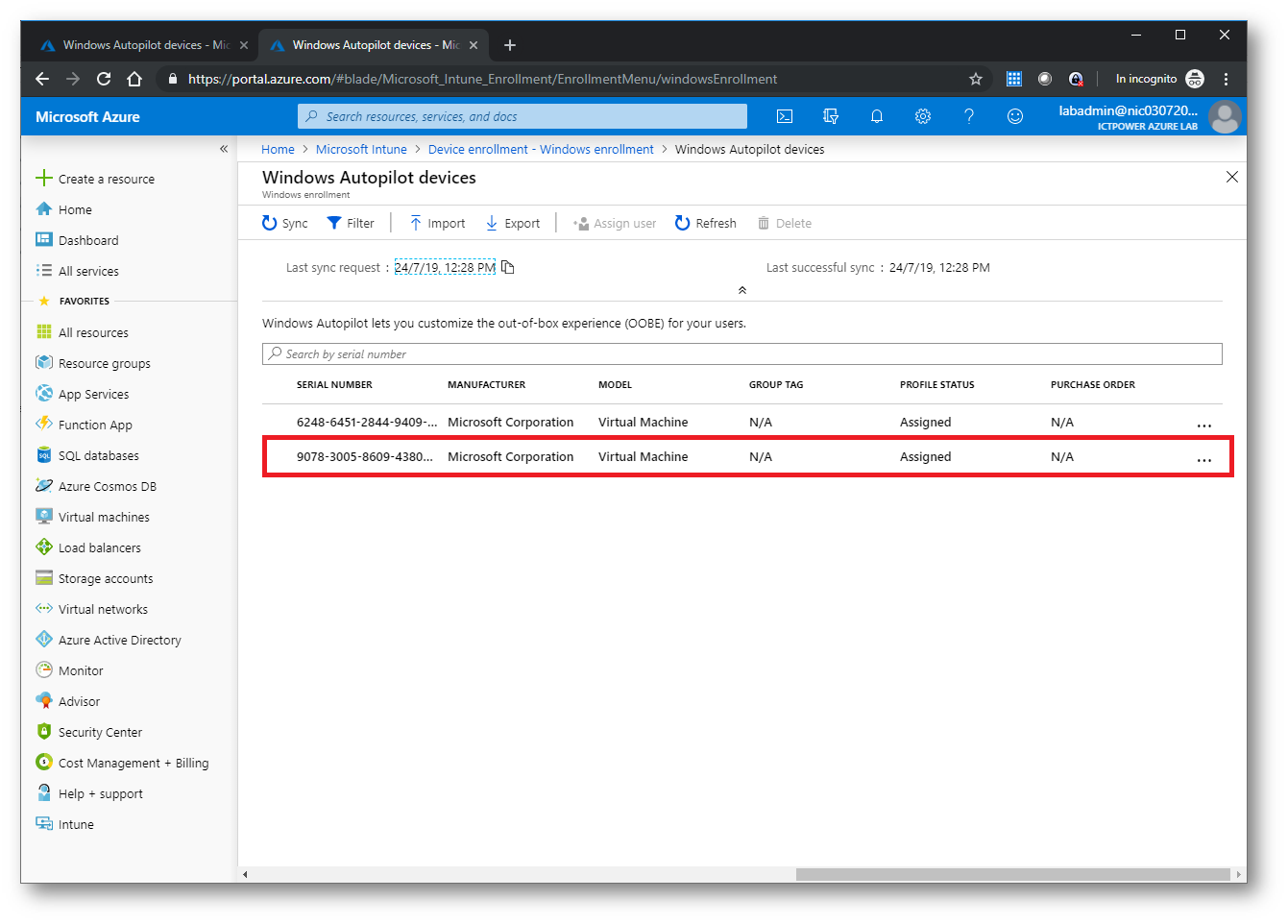Sort by Group Tag column header
Viewport: 1288px width, 924px height.
pos(776,385)
